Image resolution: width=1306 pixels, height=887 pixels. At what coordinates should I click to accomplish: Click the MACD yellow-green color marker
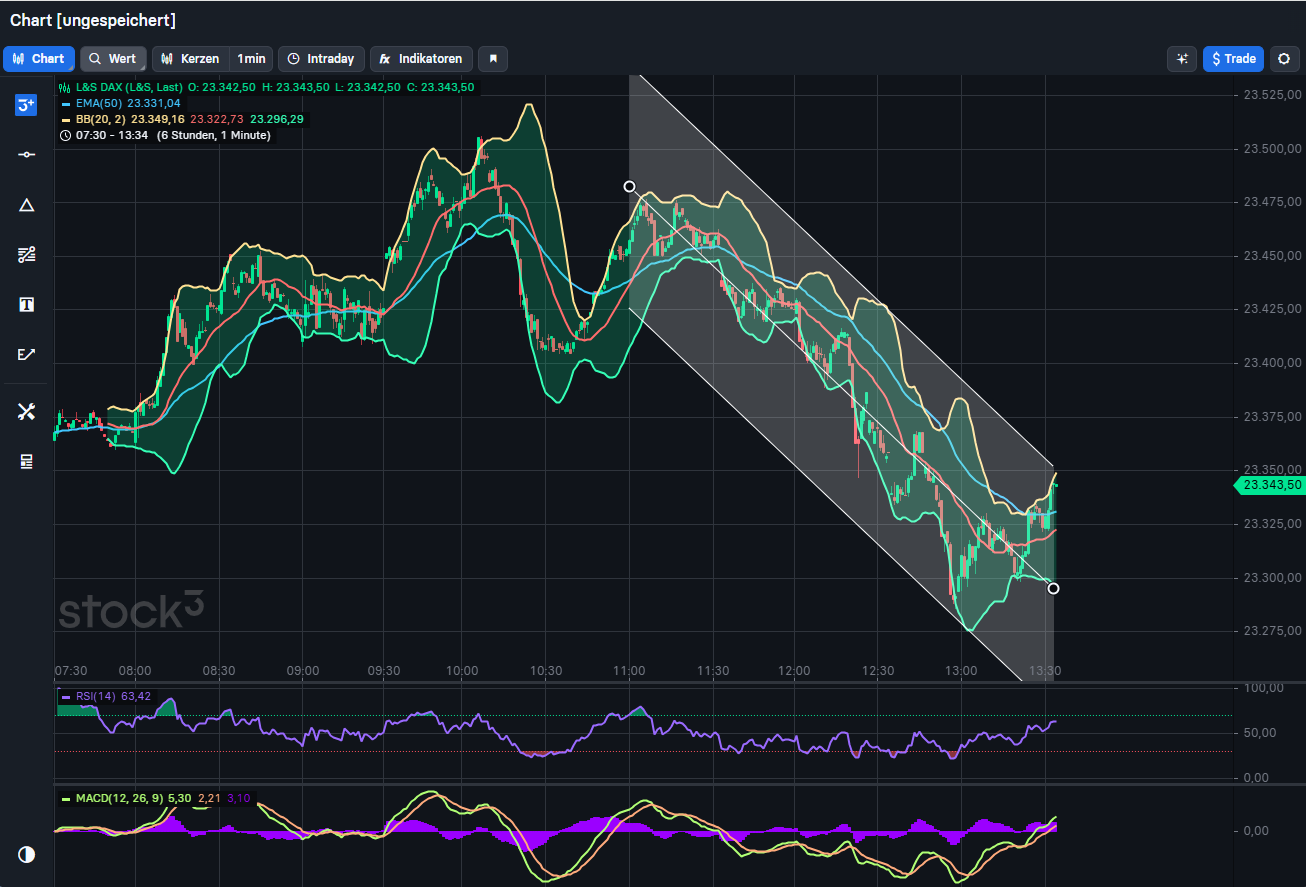(x=66, y=798)
